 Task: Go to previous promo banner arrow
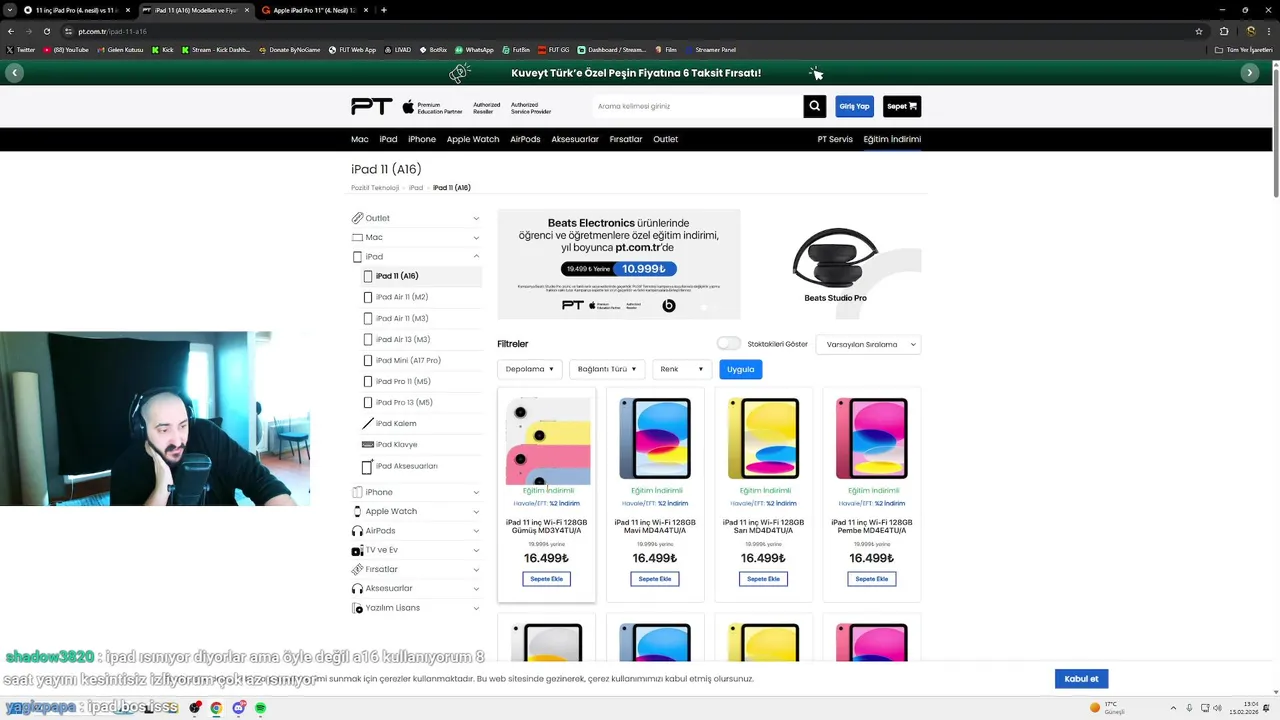point(14,73)
